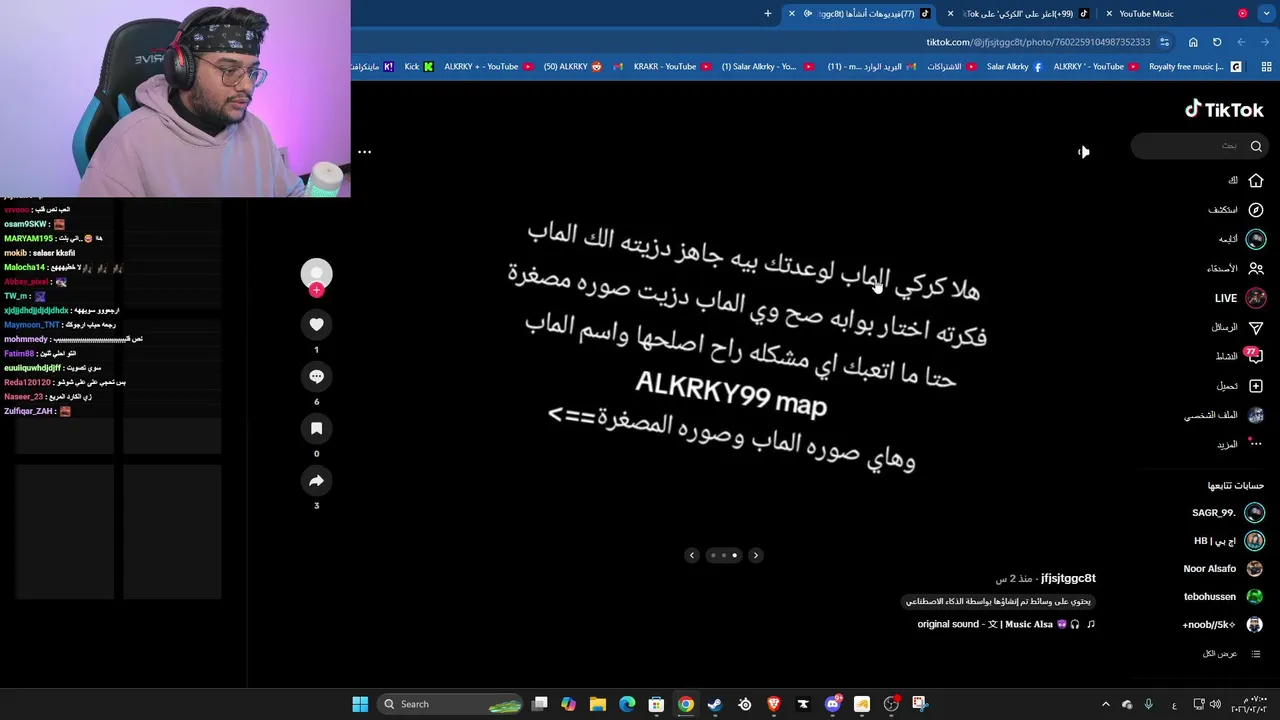This screenshot has height=720, width=1280.
Task: Open the Windows Start menu
Action: 360,704
